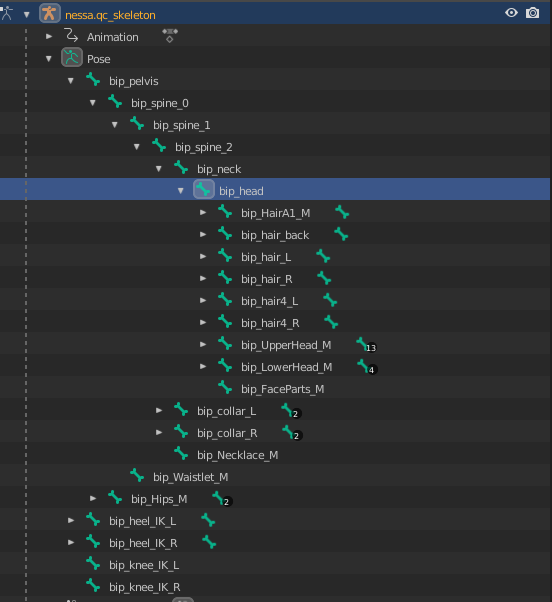552x602 pixels.
Task: Click the bone icon of bip_spine_0
Action: click(115, 102)
